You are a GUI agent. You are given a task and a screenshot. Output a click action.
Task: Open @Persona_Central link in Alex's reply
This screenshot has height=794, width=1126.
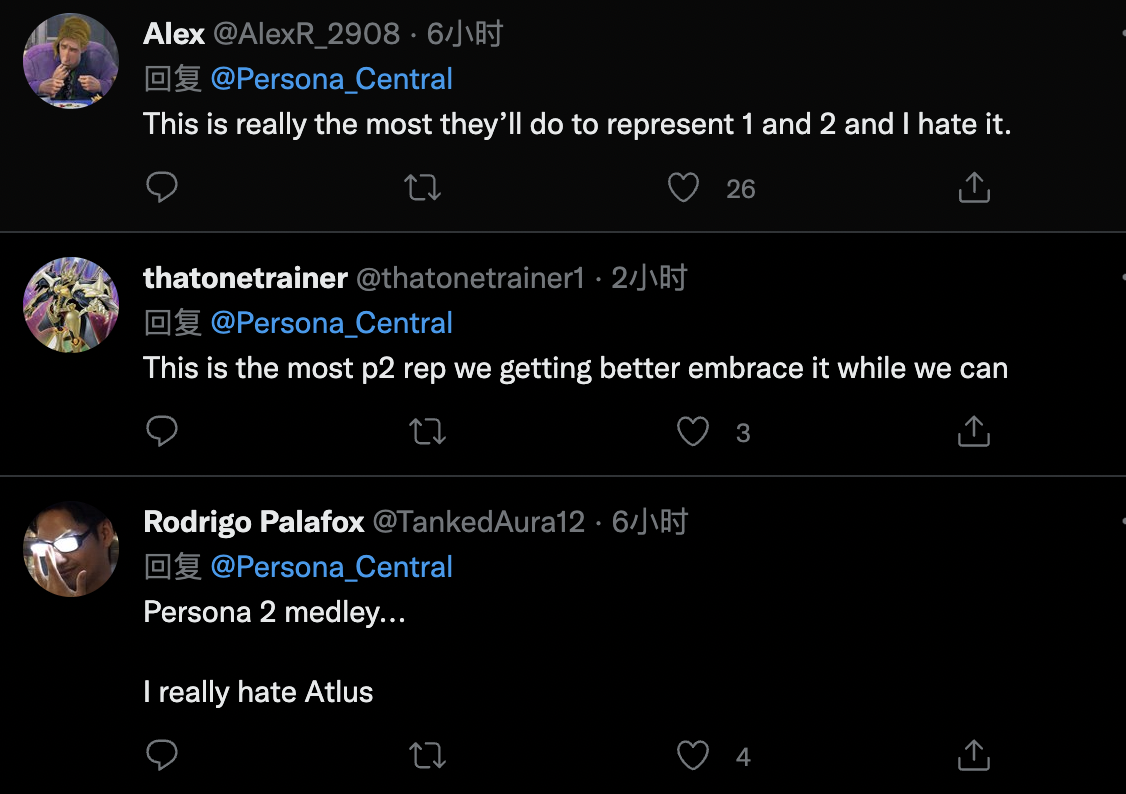(x=331, y=79)
